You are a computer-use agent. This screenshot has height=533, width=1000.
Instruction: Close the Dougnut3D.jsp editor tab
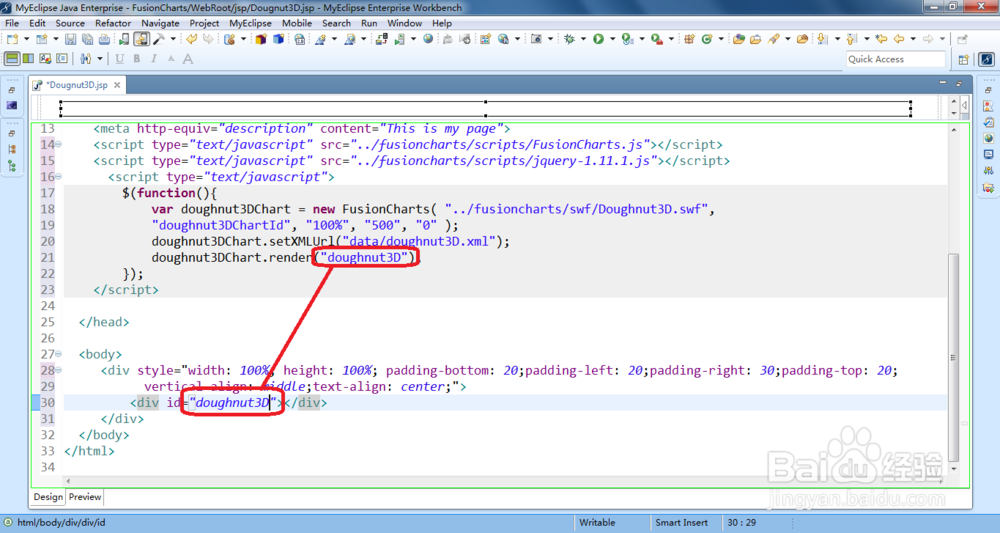[x=117, y=85]
